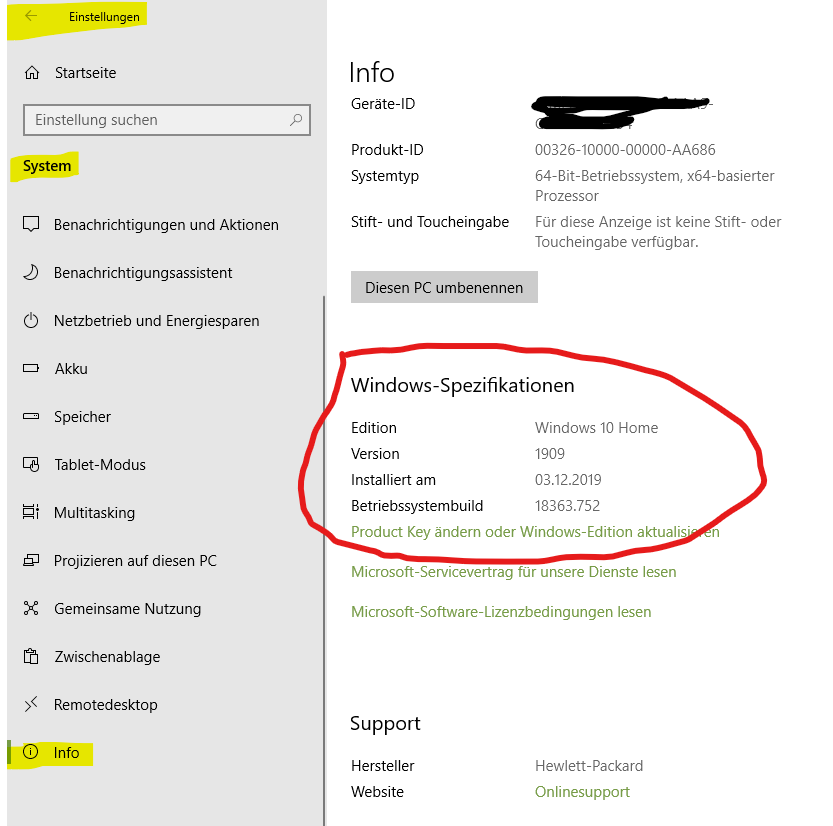The height and width of the screenshot is (826, 833).
Task: Click the 64-Bit-Betriebssystem system type value
Action: [x=654, y=186]
